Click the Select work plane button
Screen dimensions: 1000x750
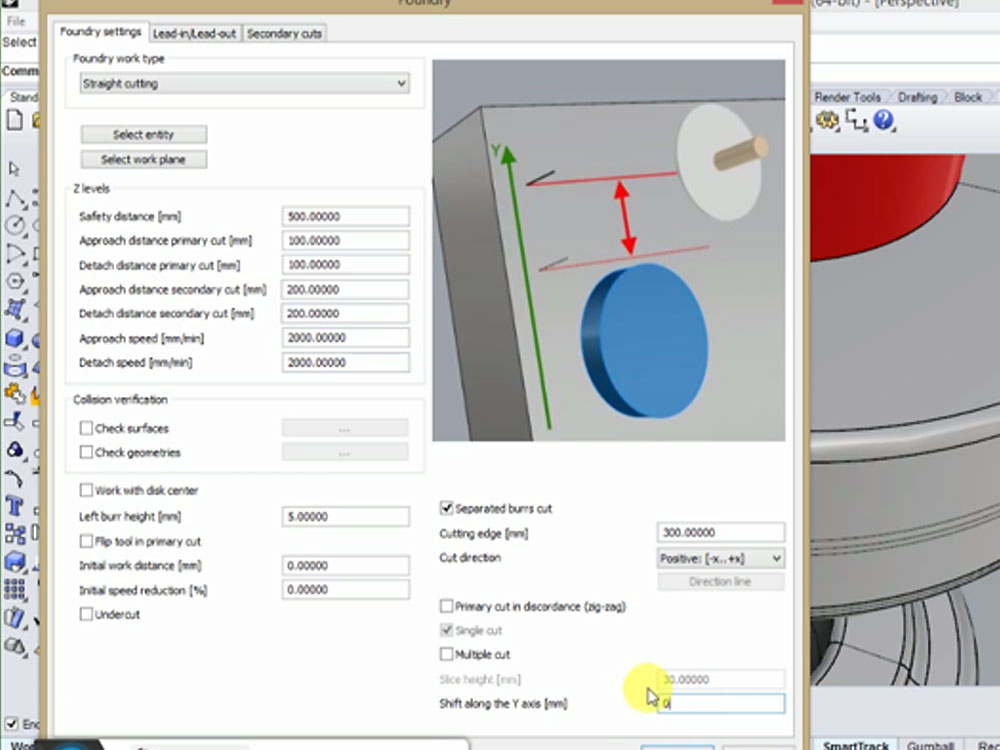(x=143, y=159)
